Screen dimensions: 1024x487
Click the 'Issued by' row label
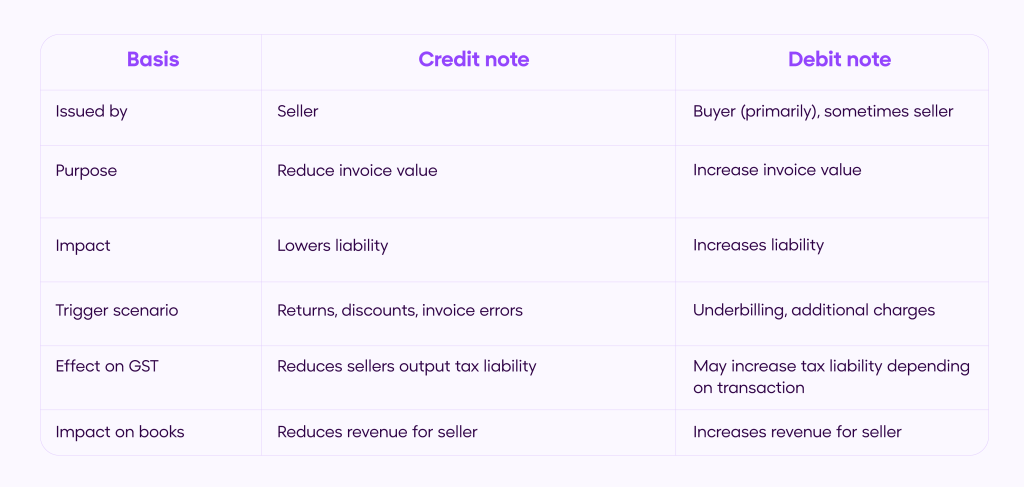91,111
